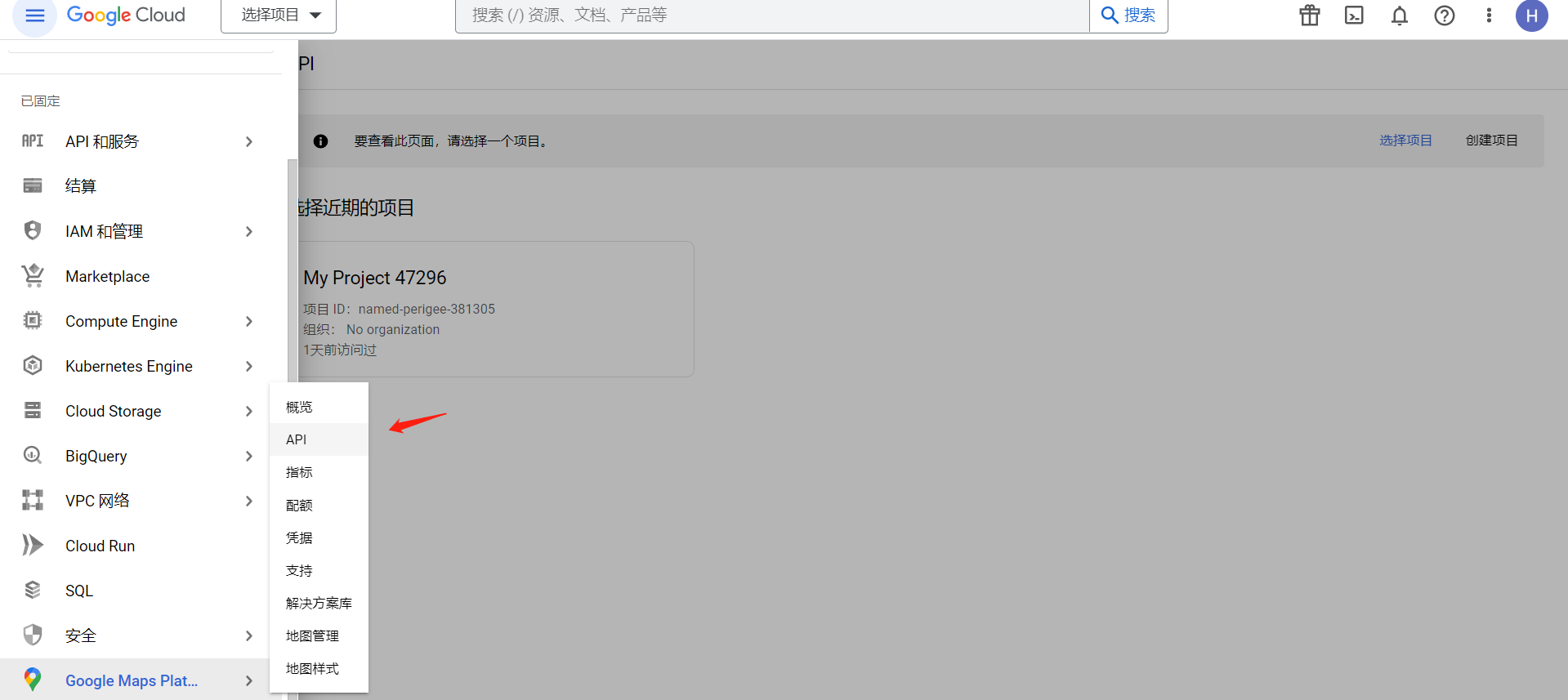Expand the 安全 submenu arrow
1568x700 pixels.
pyautogui.click(x=249, y=636)
